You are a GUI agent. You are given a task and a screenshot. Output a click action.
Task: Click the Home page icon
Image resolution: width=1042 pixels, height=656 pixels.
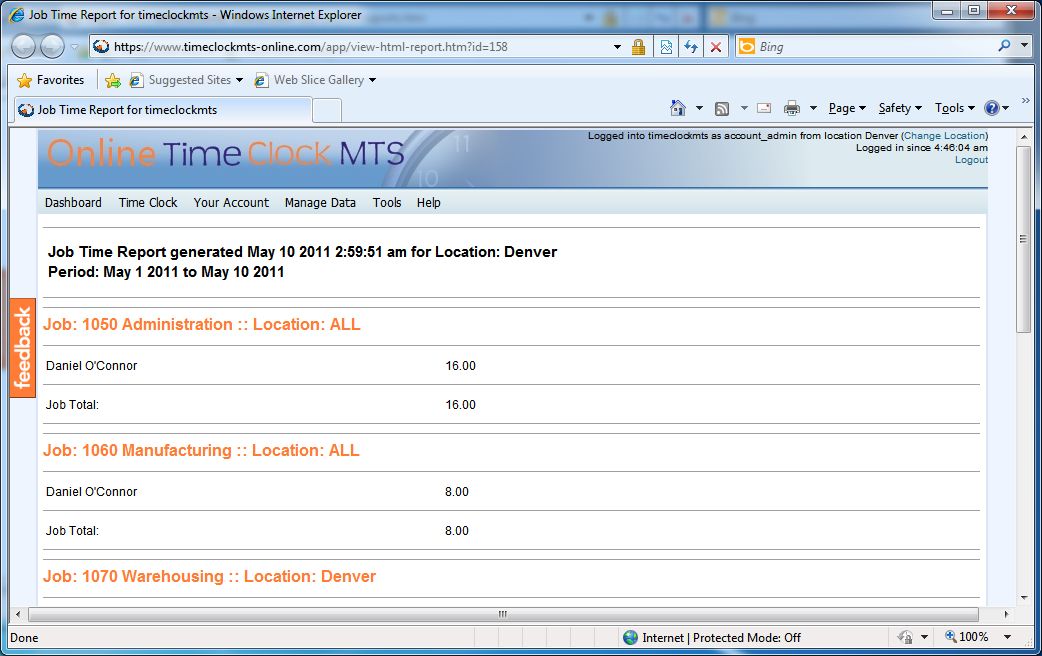click(678, 108)
